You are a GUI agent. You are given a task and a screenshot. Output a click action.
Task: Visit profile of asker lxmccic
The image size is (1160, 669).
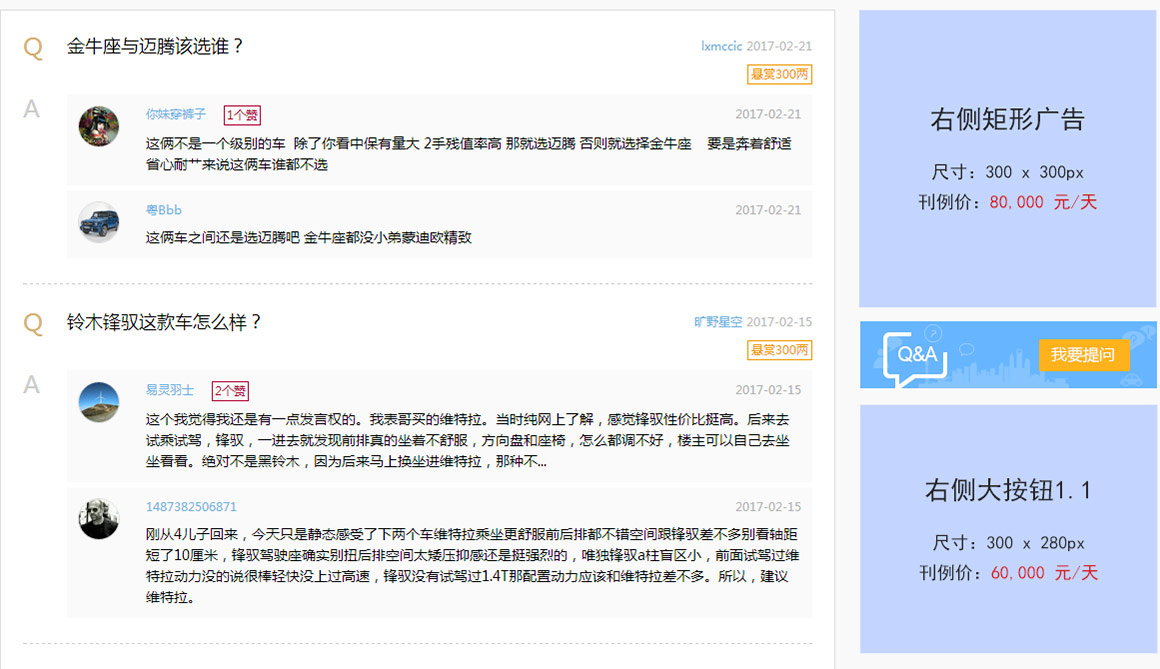[721, 46]
